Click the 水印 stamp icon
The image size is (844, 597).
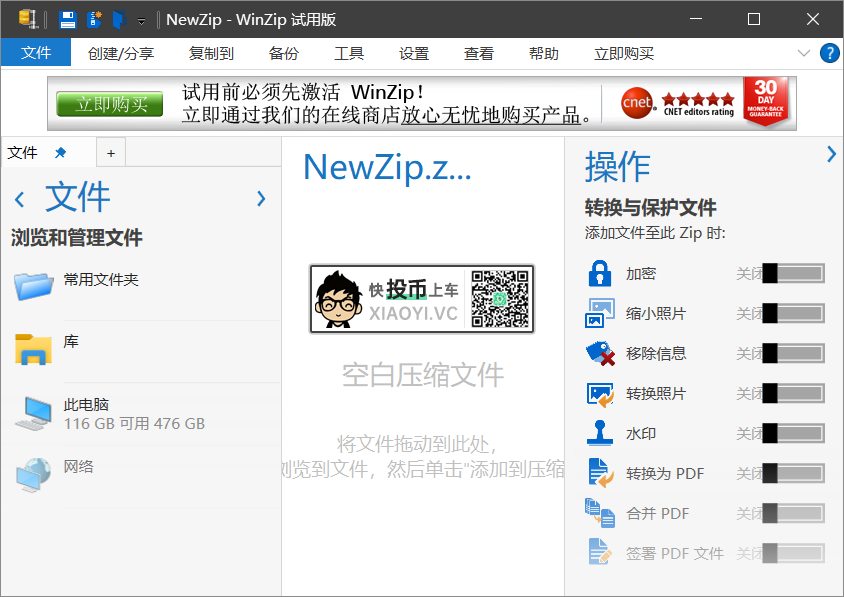[600, 433]
